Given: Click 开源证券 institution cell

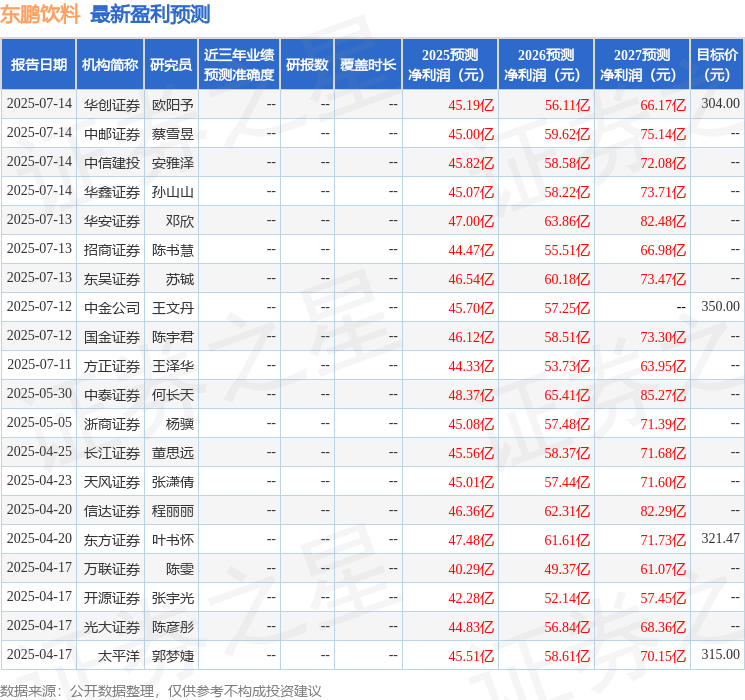Looking at the screenshot, I should 112,598.
